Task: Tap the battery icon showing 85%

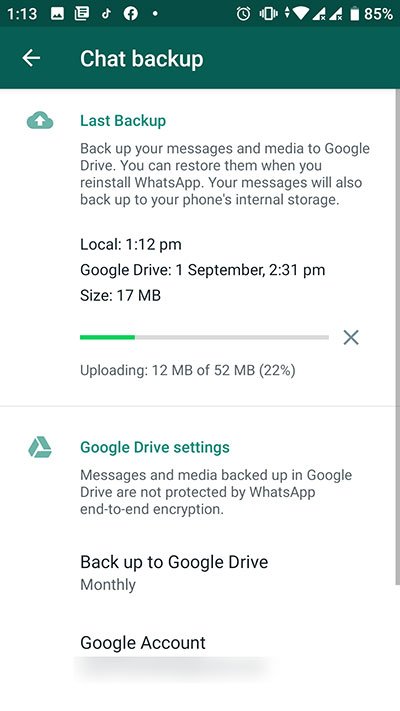Action: click(355, 14)
